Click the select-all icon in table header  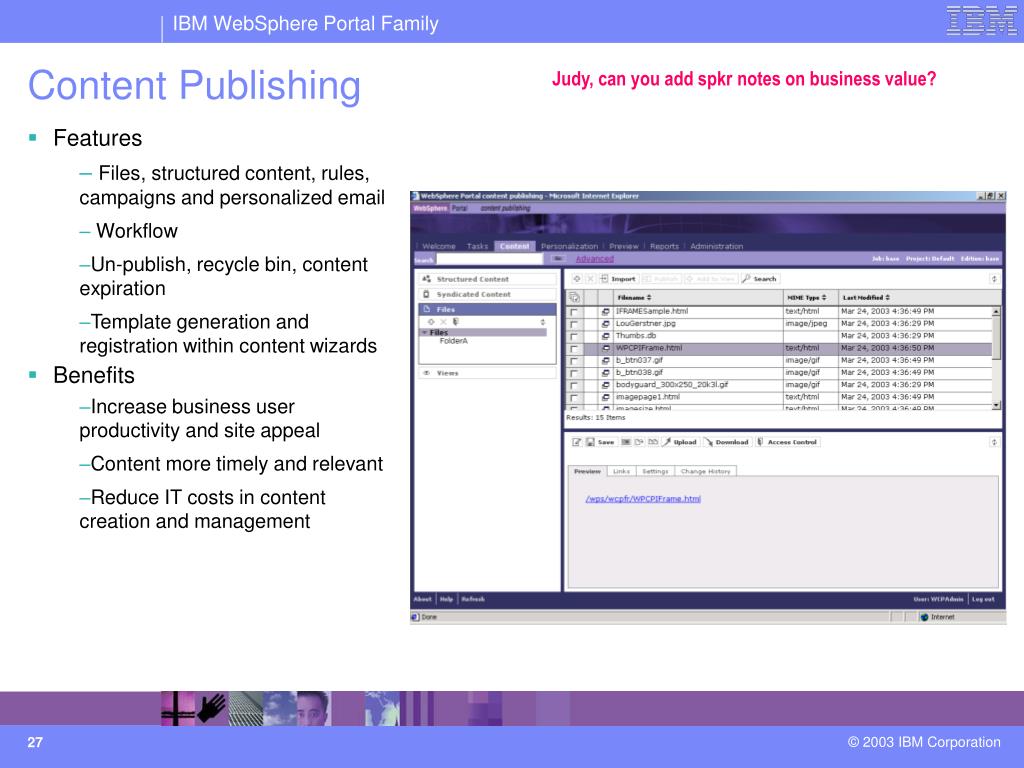coord(575,297)
